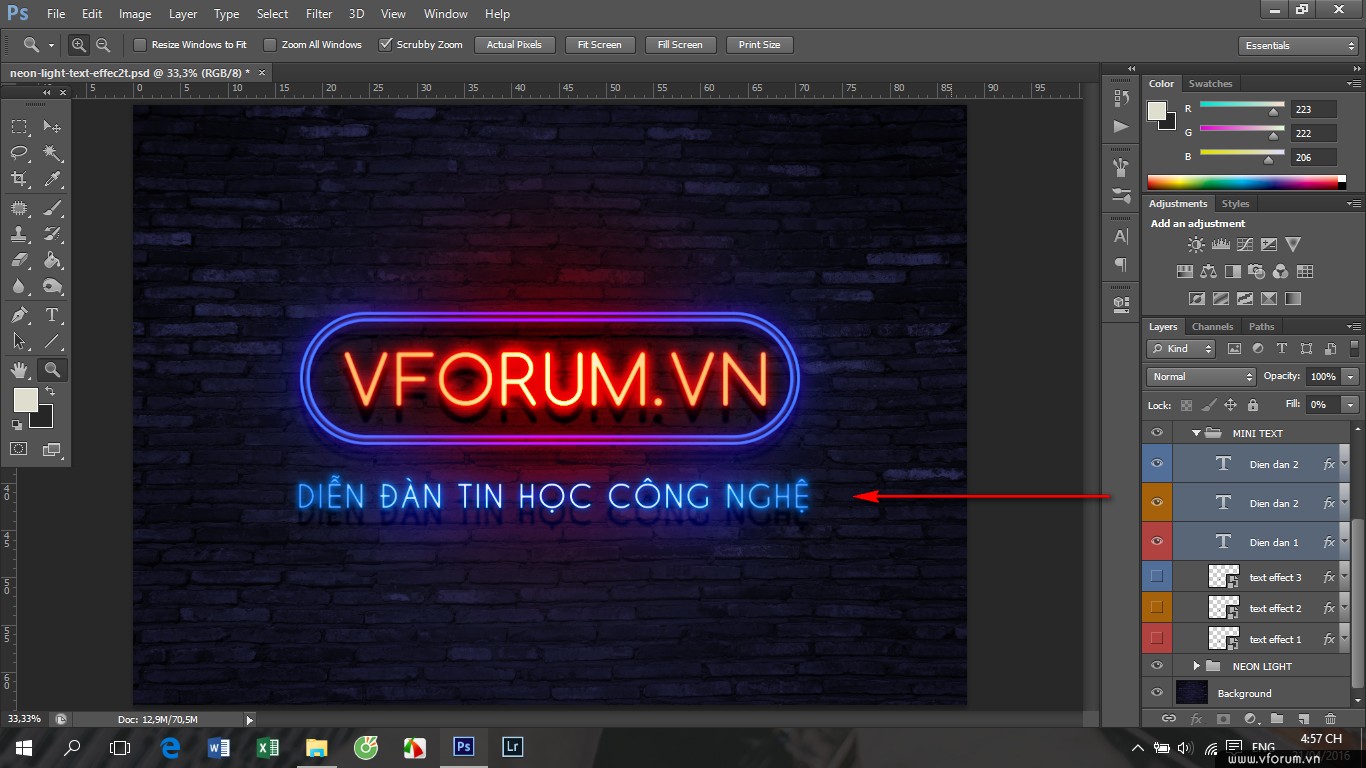The image size is (1366, 768).
Task: Switch to the Channels tab
Action: click(1212, 327)
